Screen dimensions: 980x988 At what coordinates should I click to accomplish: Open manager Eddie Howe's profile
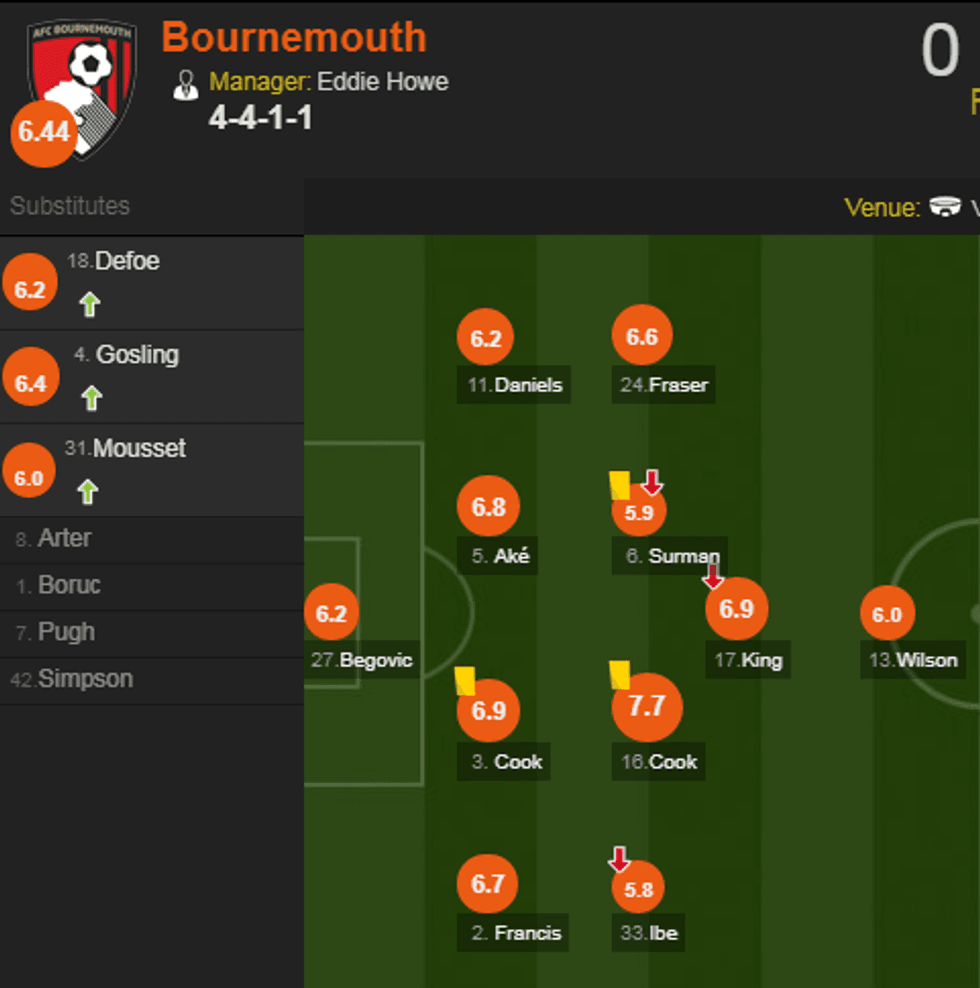(383, 81)
